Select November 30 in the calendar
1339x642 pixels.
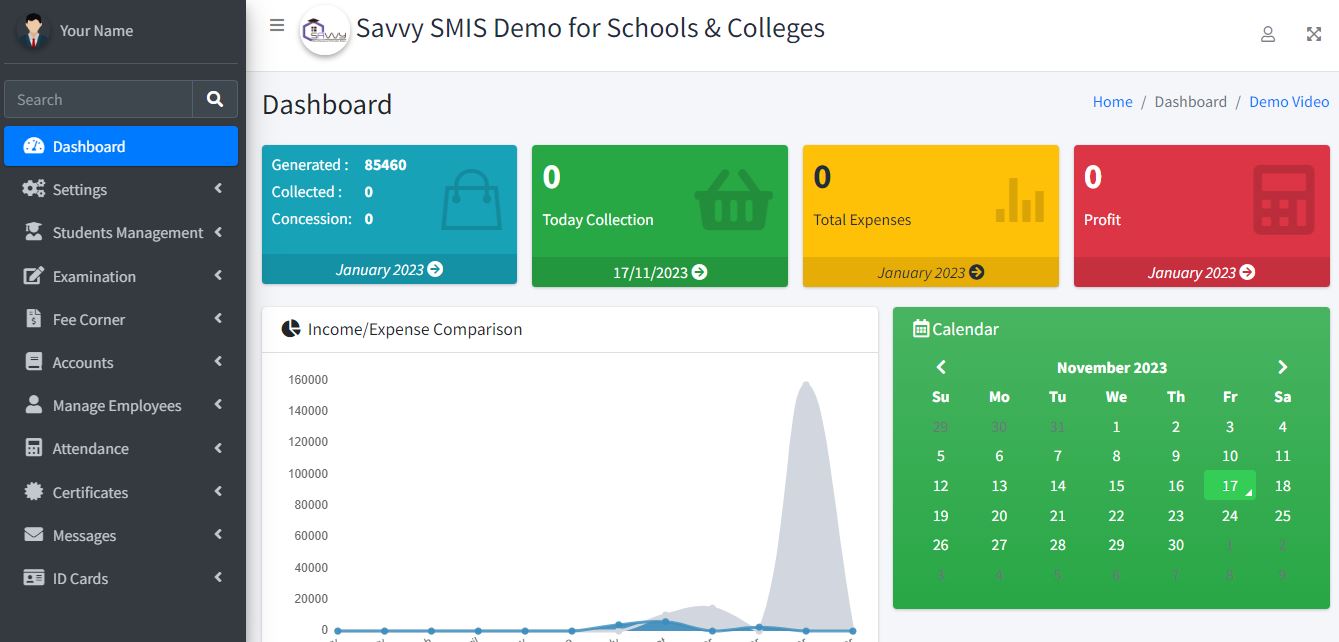tap(1176, 545)
